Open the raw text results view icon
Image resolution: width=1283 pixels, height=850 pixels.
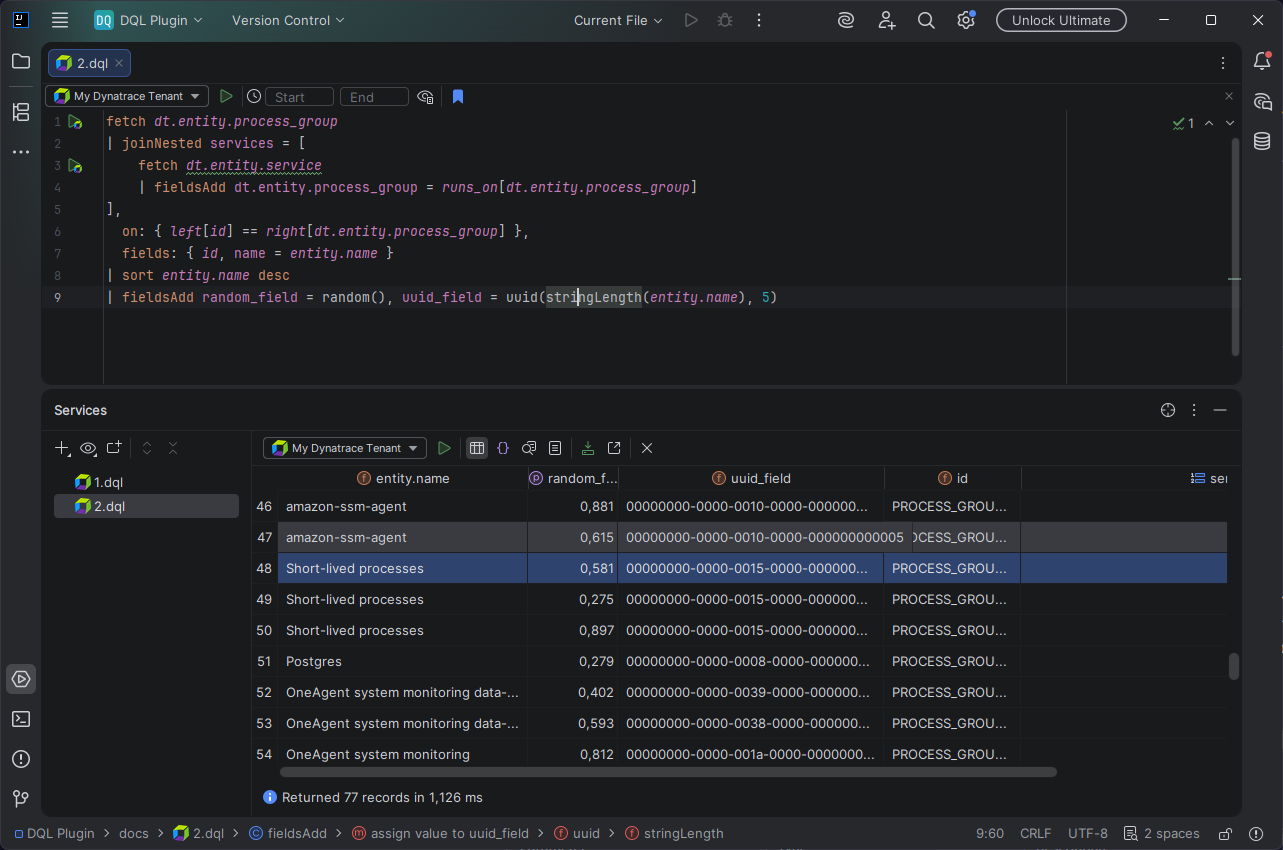click(x=555, y=447)
